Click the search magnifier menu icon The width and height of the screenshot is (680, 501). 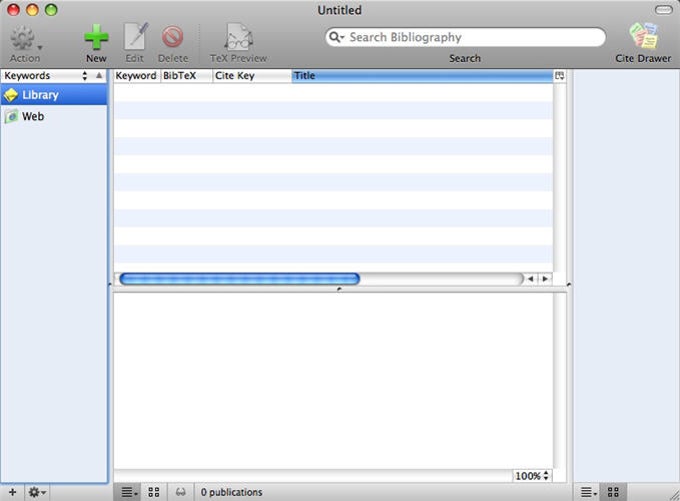(336, 37)
